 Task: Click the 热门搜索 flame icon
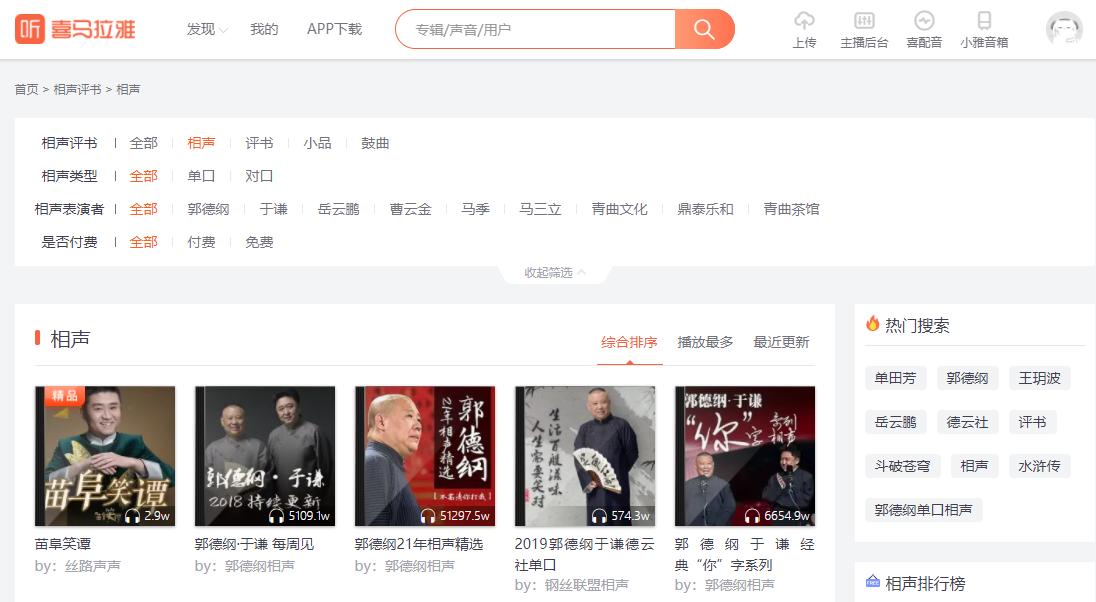872,324
